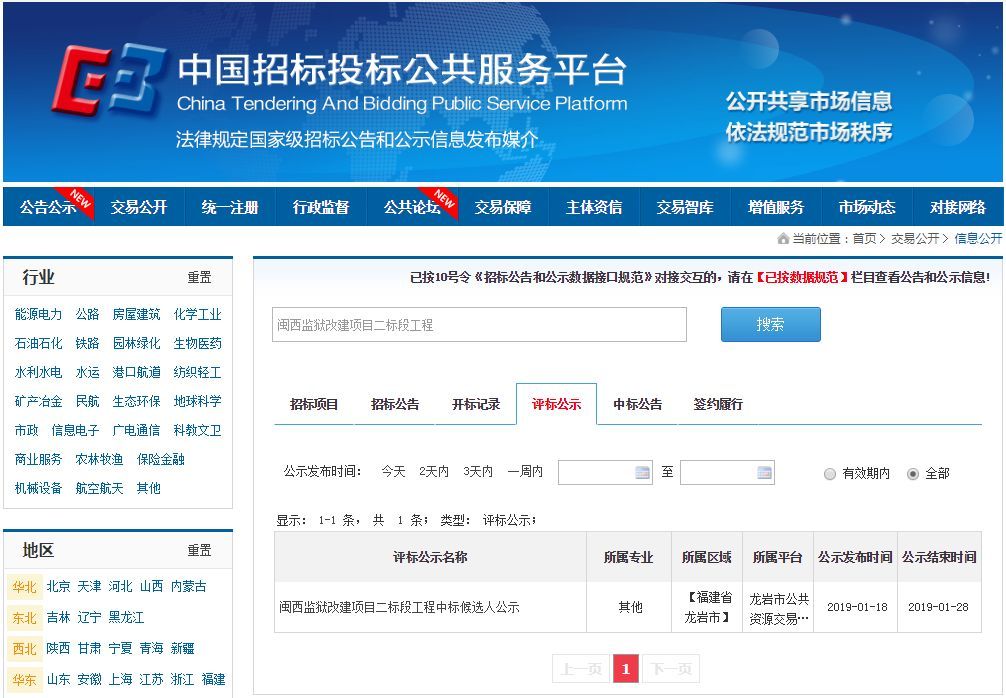Image resolution: width=1006 pixels, height=698 pixels.
Task: Filter by region 新疆
Action: point(182,648)
